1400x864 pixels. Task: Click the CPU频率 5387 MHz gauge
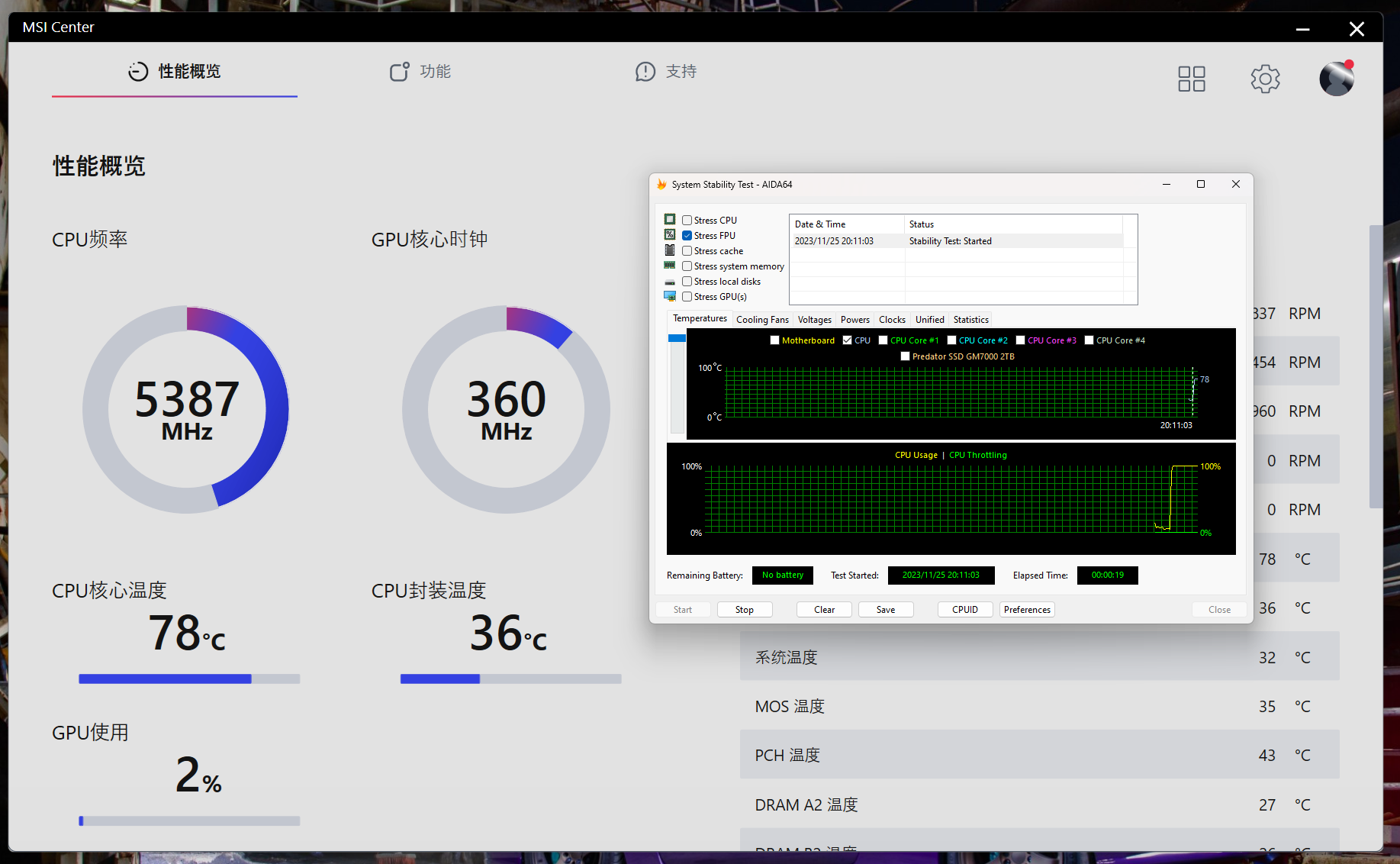pyautogui.click(x=186, y=410)
